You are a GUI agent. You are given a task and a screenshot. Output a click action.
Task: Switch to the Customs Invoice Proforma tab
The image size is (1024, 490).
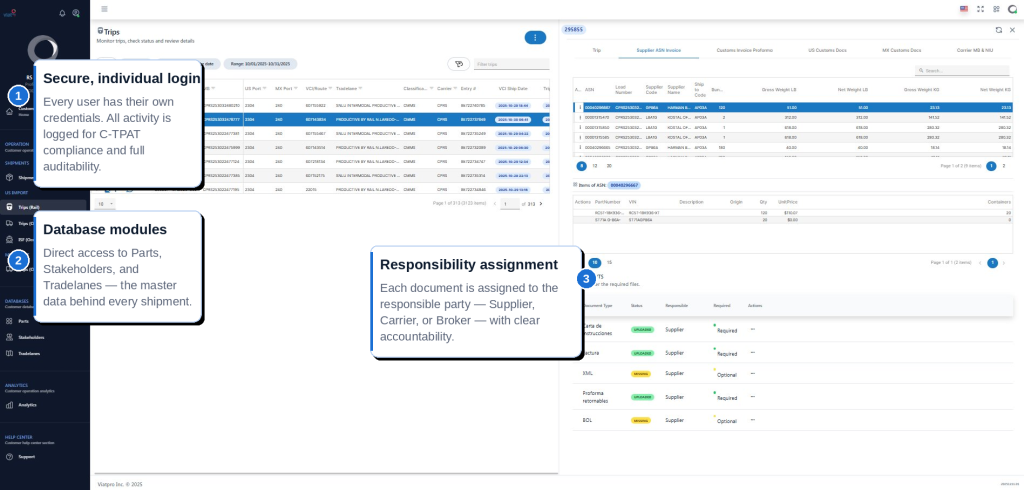(x=744, y=50)
